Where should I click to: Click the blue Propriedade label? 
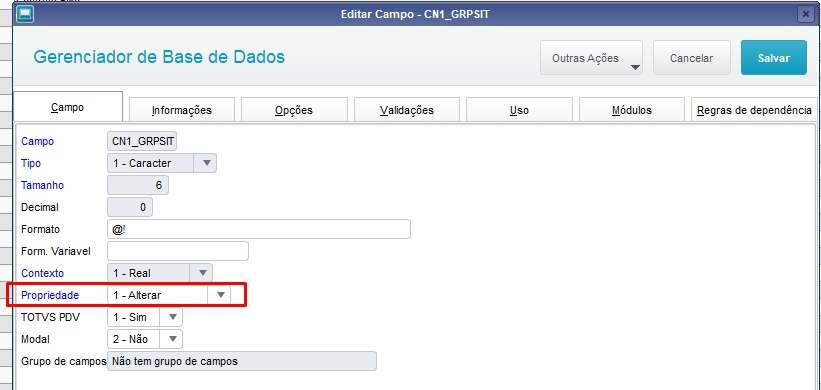coord(50,295)
